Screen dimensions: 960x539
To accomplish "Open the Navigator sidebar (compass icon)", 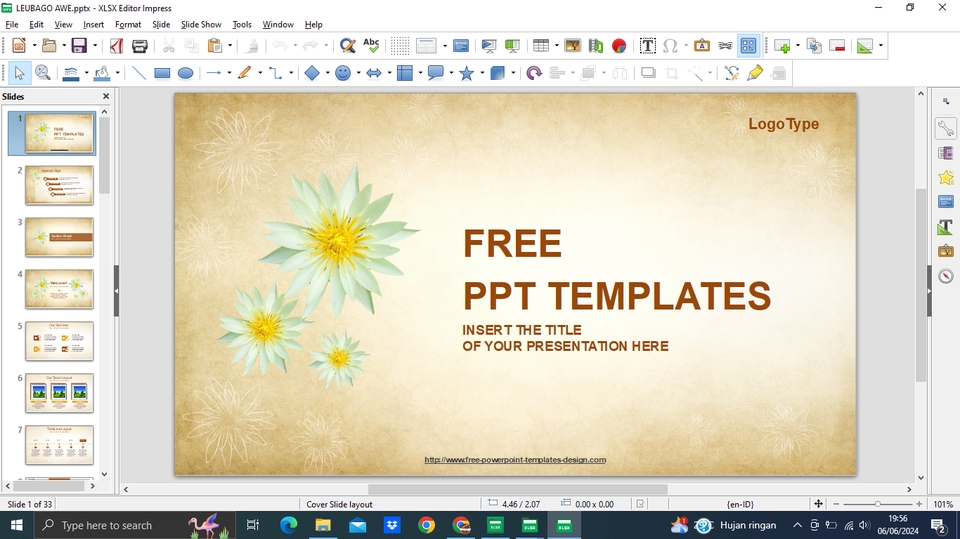I will coord(945,276).
